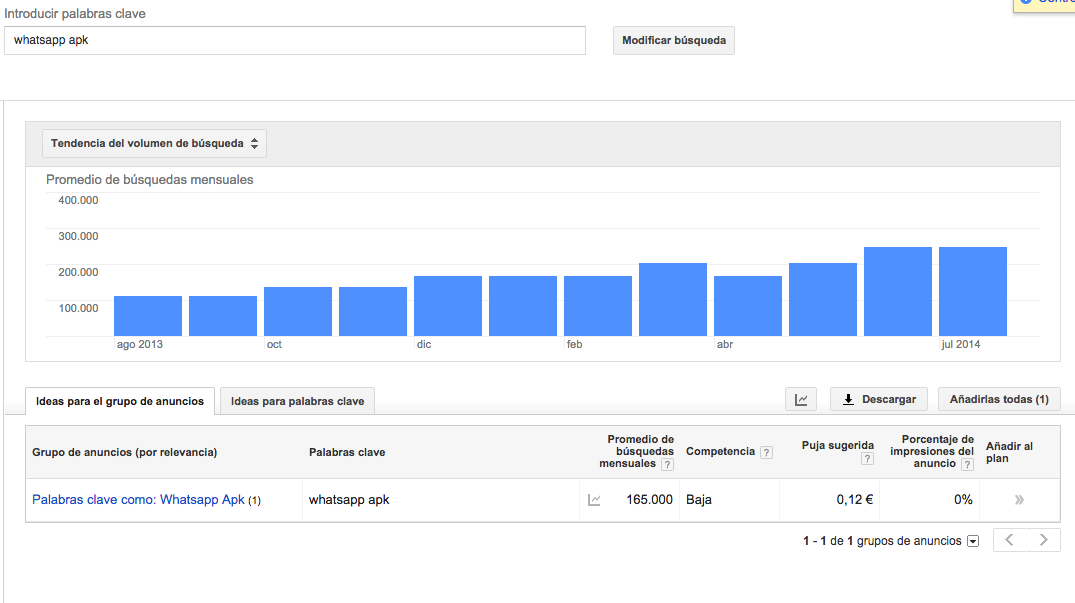Viewport: 1075px width, 603px height.
Task: Switch to Ideas para el grupo de anuncios tab
Action: pos(120,402)
